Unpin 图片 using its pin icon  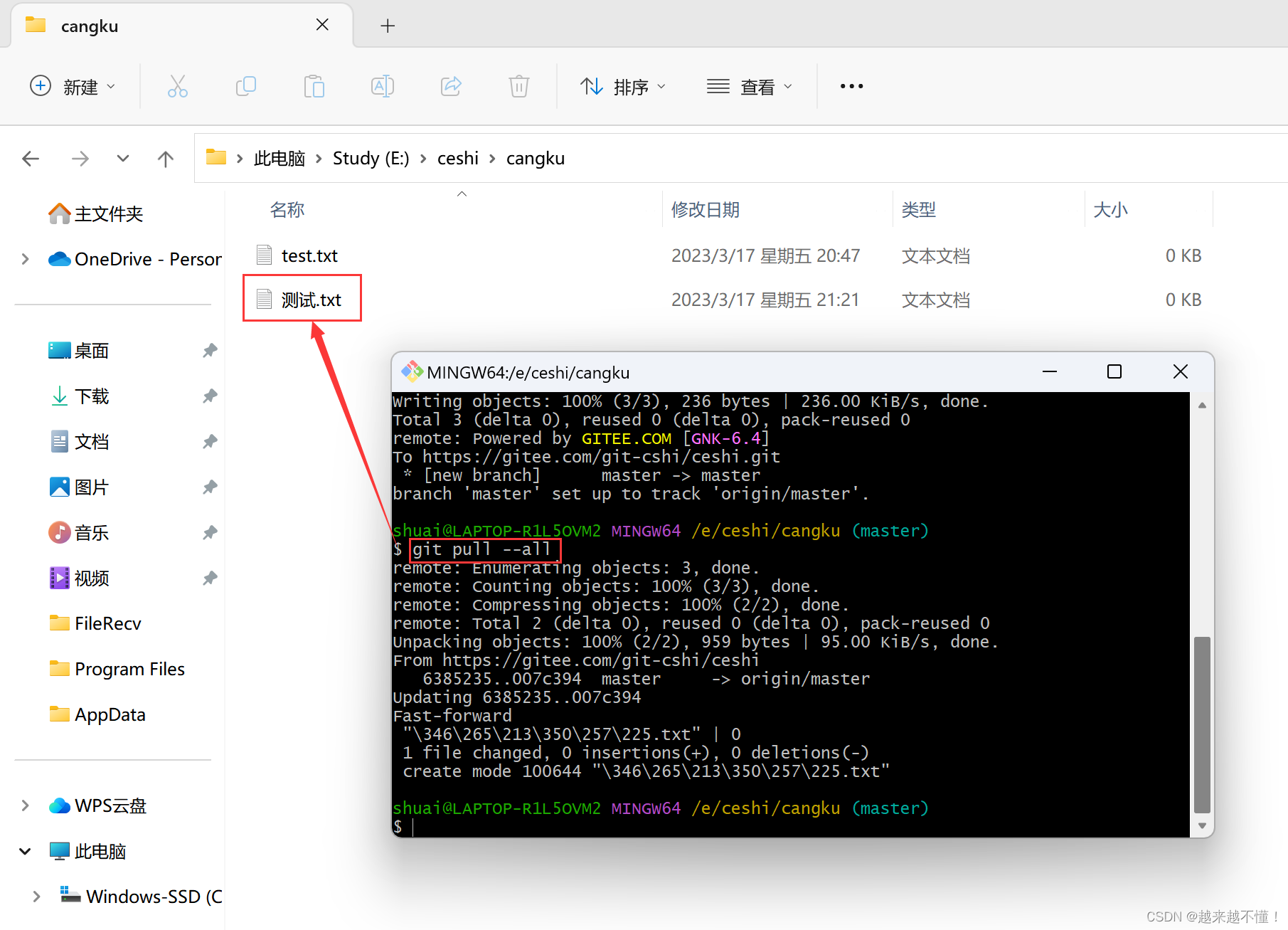(x=210, y=487)
